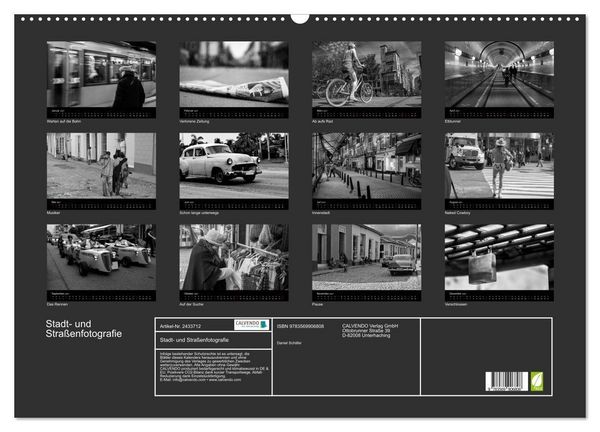Click the 'Elbtunnel' caption
Image resolution: width=600 pixels, height=432 pixels.
point(453,121)
